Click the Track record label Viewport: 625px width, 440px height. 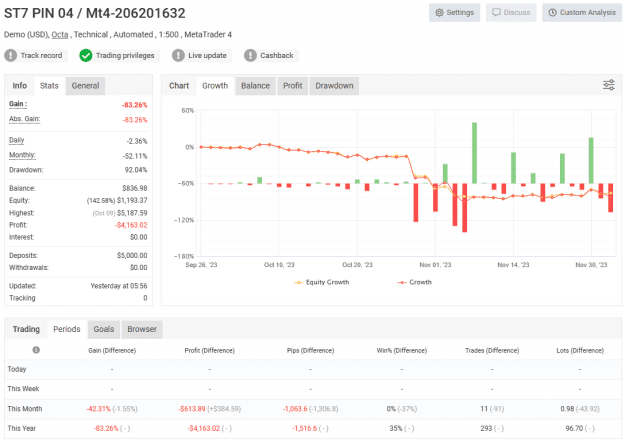pos(41,55)
